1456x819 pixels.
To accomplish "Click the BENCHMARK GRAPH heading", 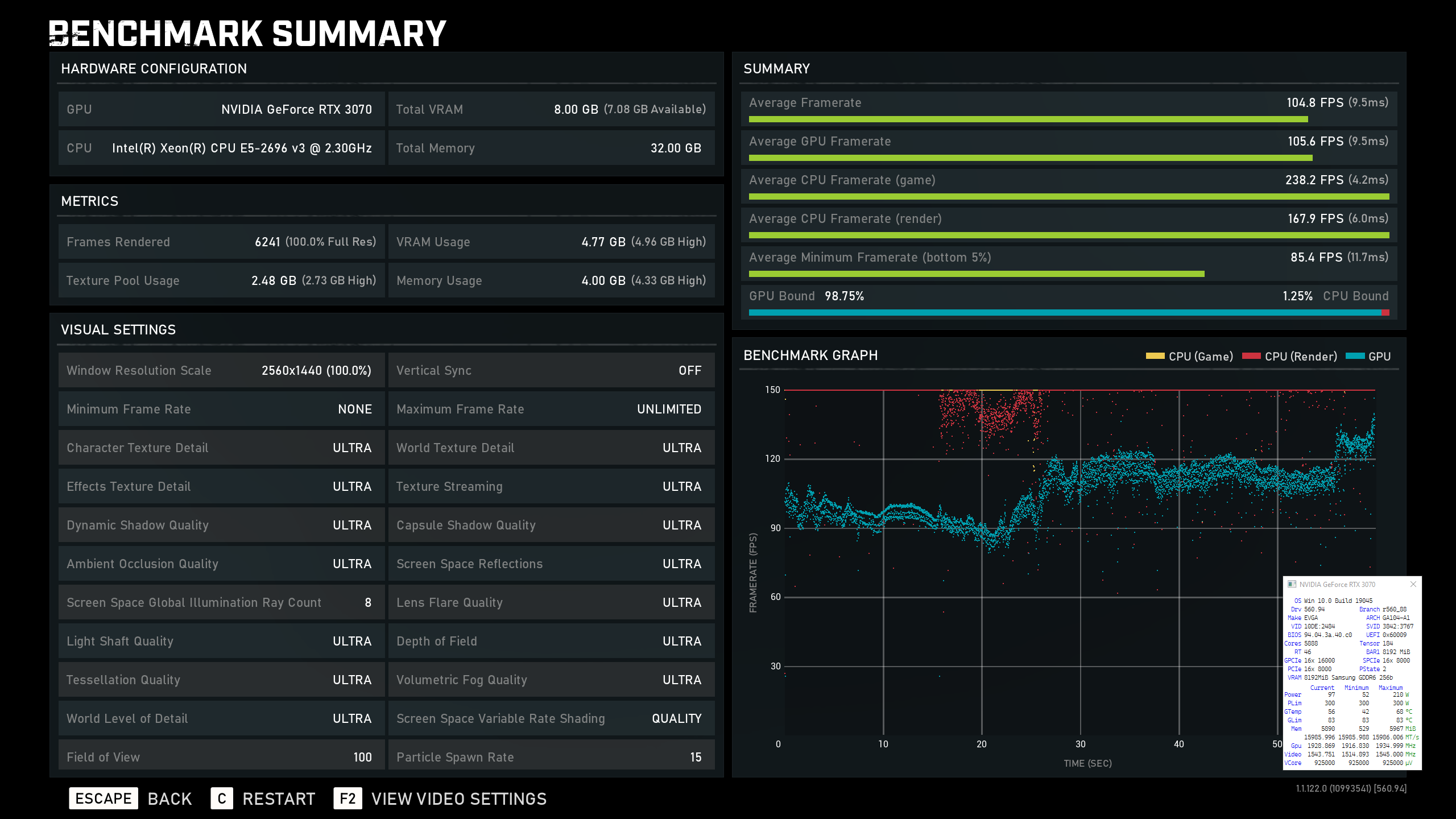I will [x=810, y=355].
